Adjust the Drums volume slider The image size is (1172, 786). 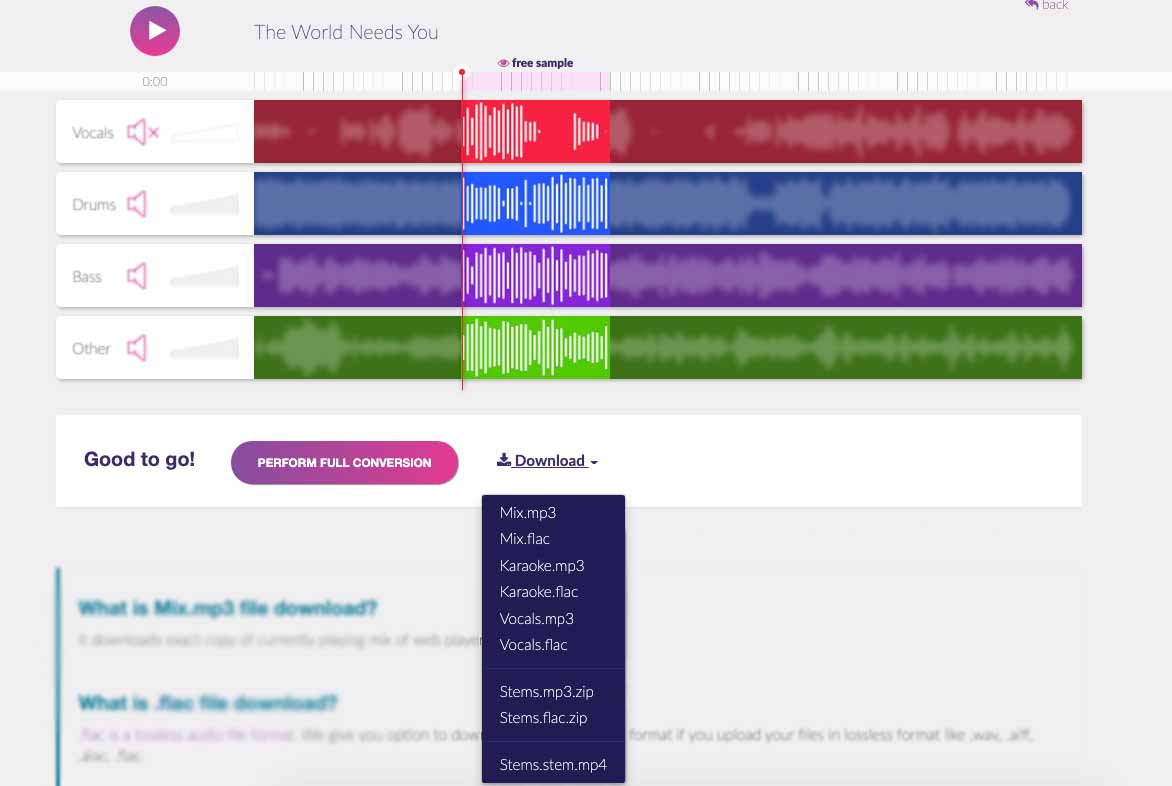204,205
